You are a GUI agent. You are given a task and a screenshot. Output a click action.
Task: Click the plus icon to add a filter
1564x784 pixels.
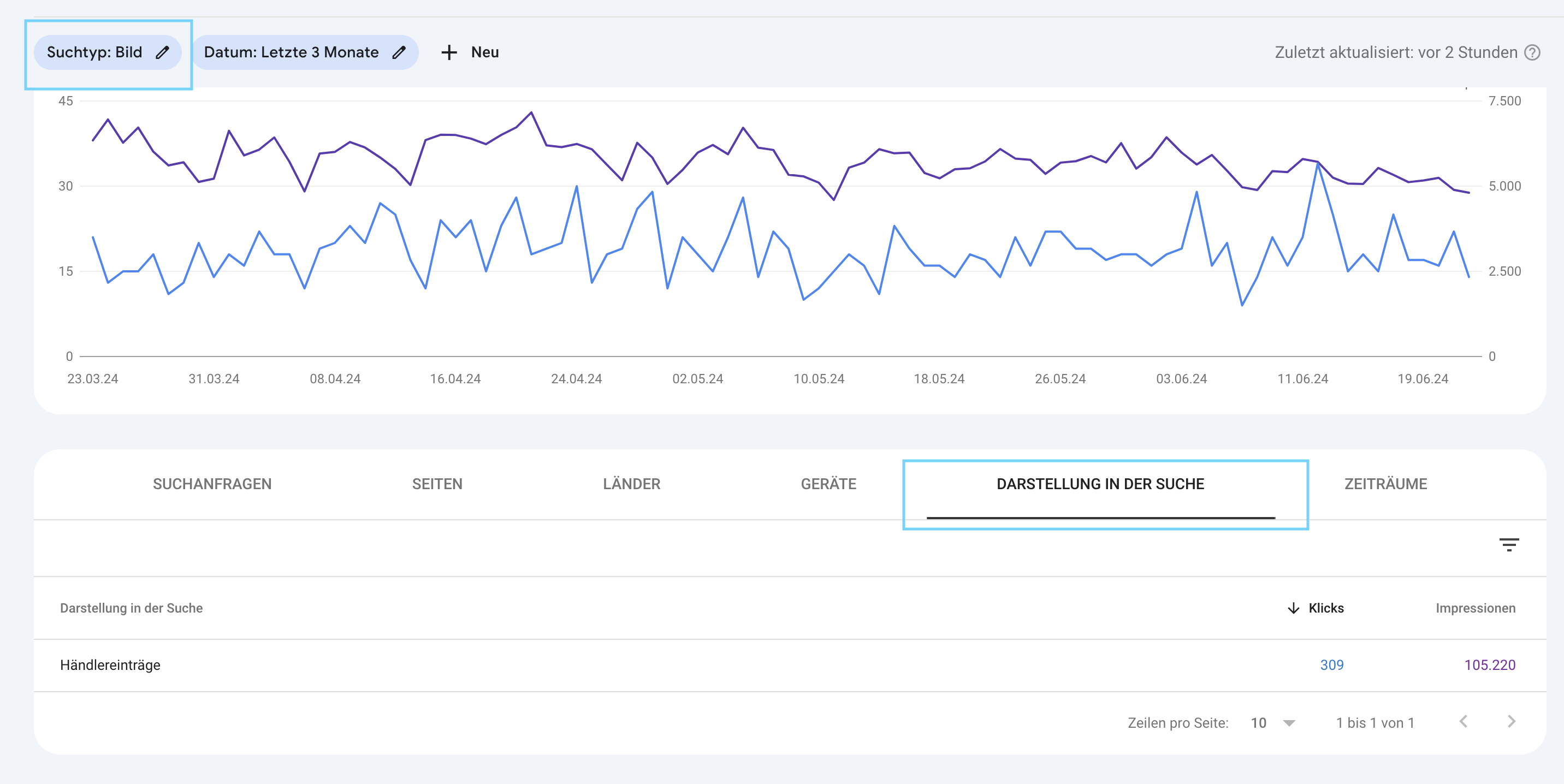click(x=449, y=53)
